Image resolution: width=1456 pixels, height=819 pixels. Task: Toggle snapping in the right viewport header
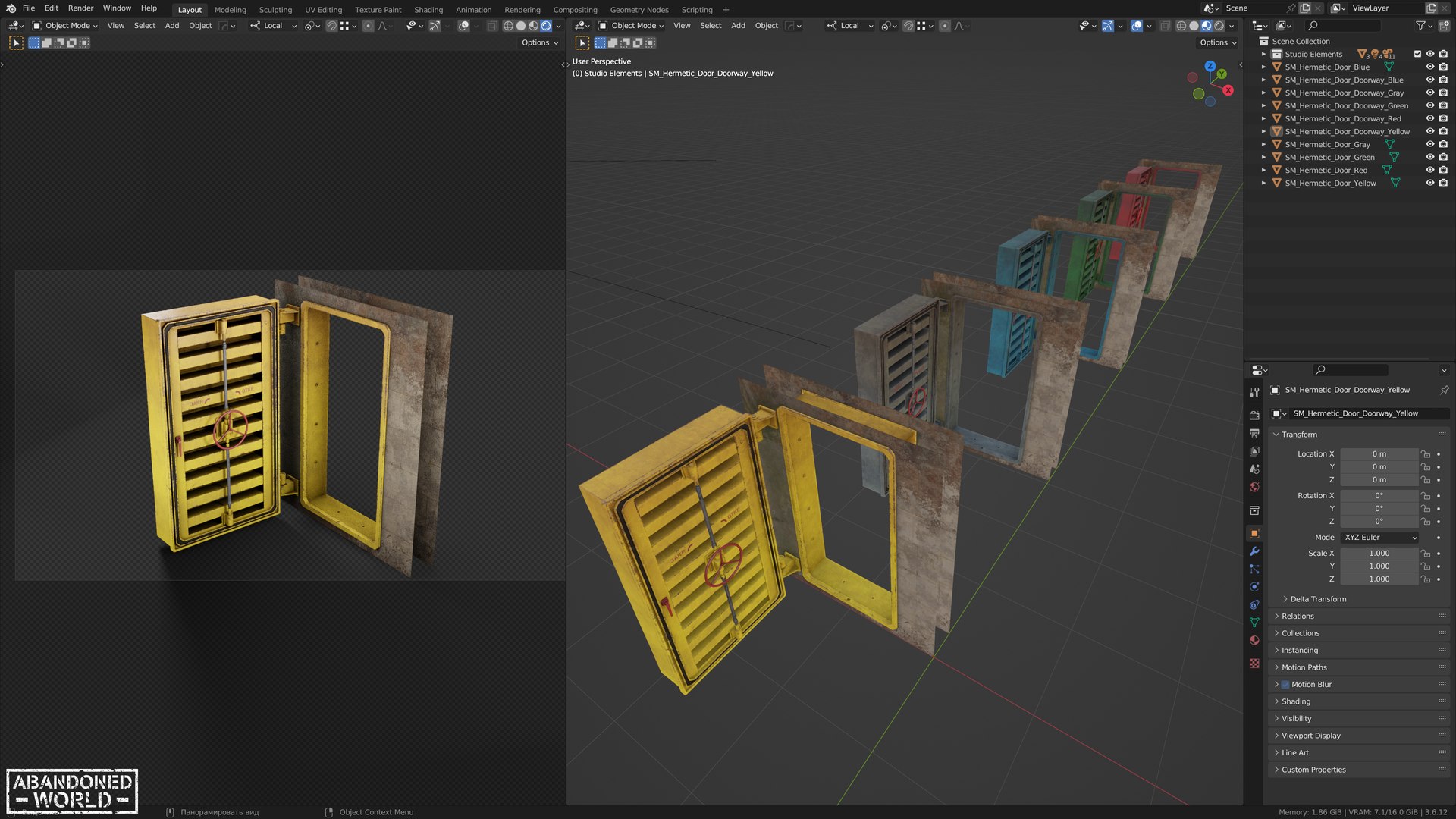[908, 26]
